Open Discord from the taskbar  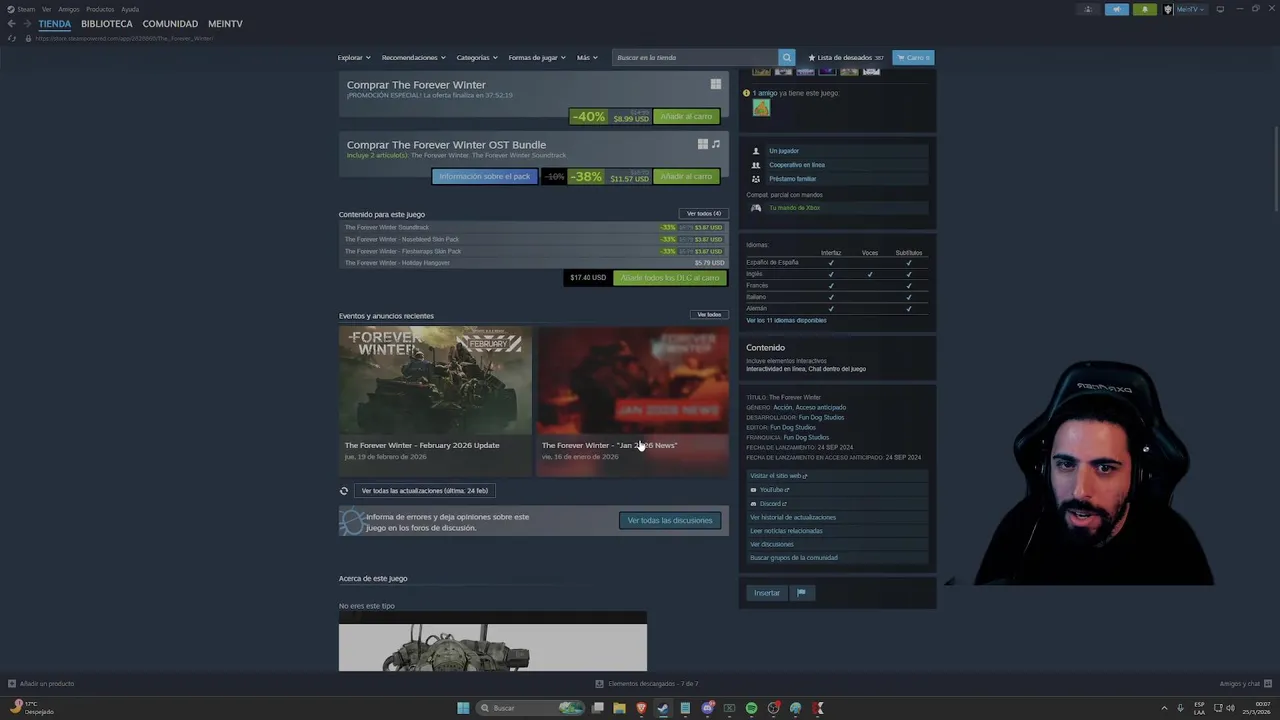point(707,708)
